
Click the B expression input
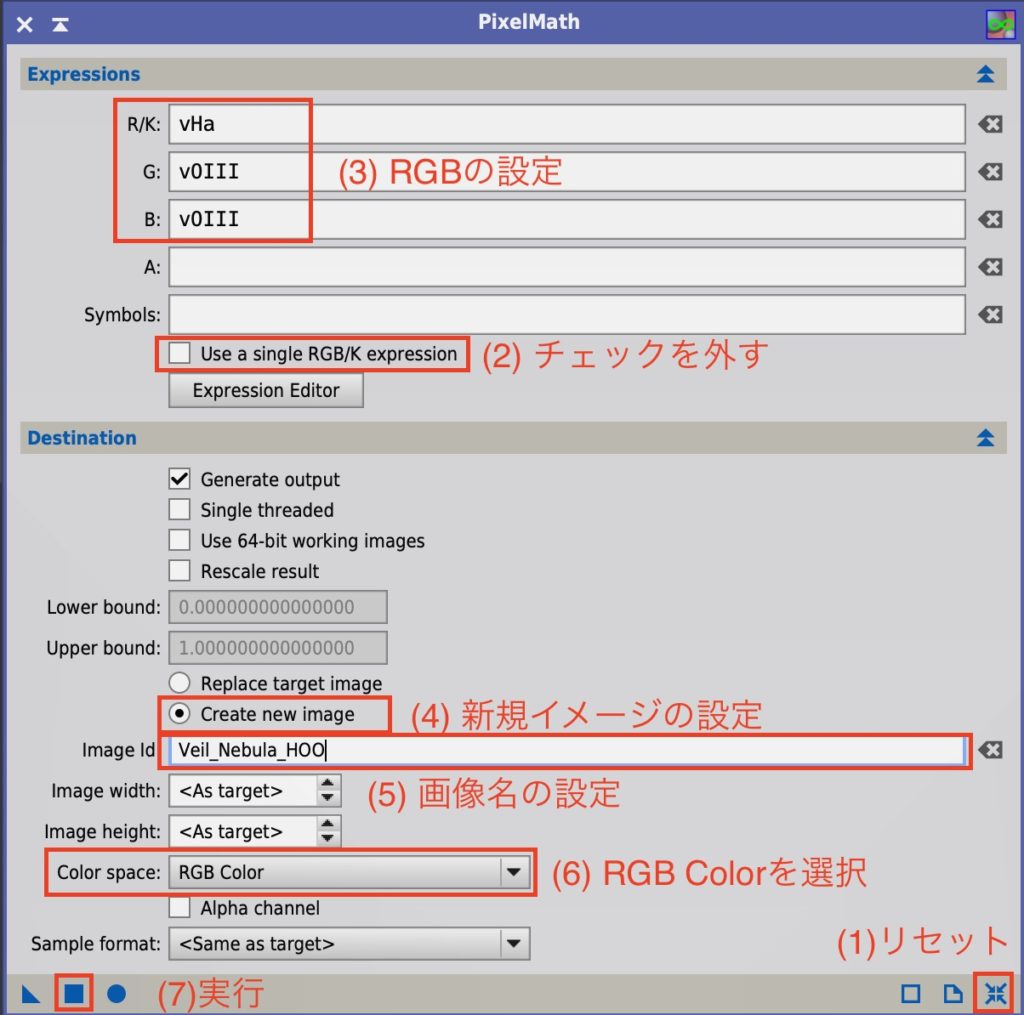567,219
